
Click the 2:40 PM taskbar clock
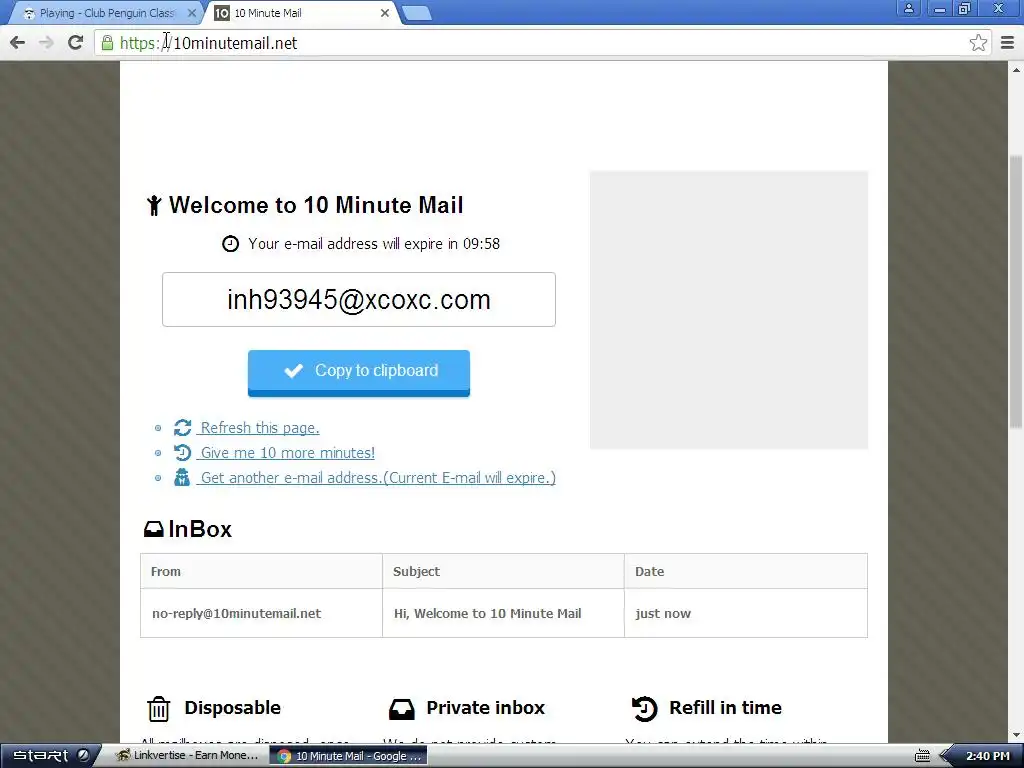tap(987, 756)
